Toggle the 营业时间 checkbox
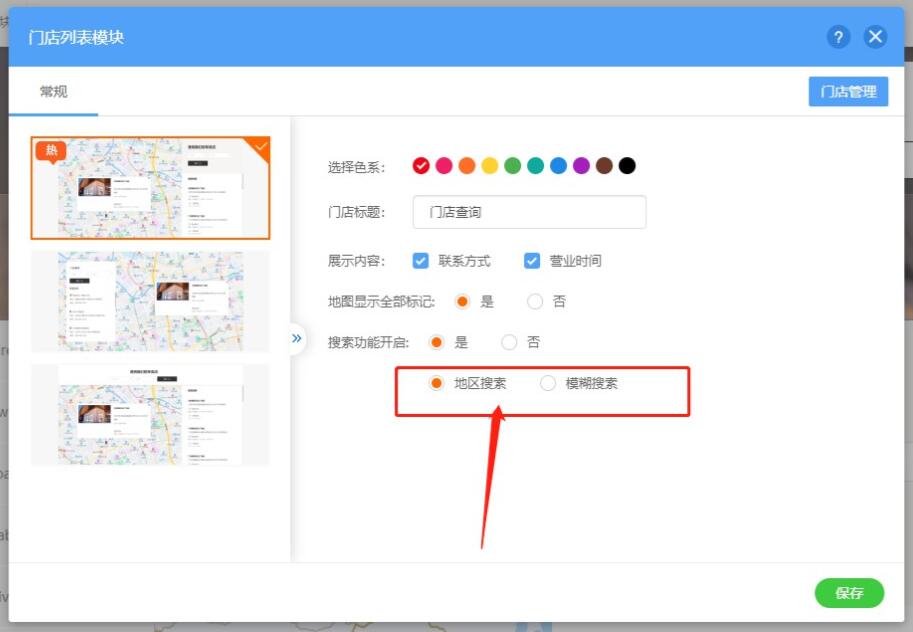913x632 pixels. (532, 261)
